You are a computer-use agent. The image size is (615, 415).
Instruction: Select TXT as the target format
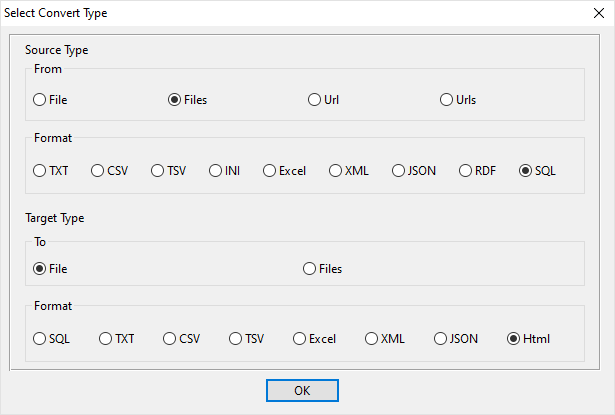tap(106, 339)
